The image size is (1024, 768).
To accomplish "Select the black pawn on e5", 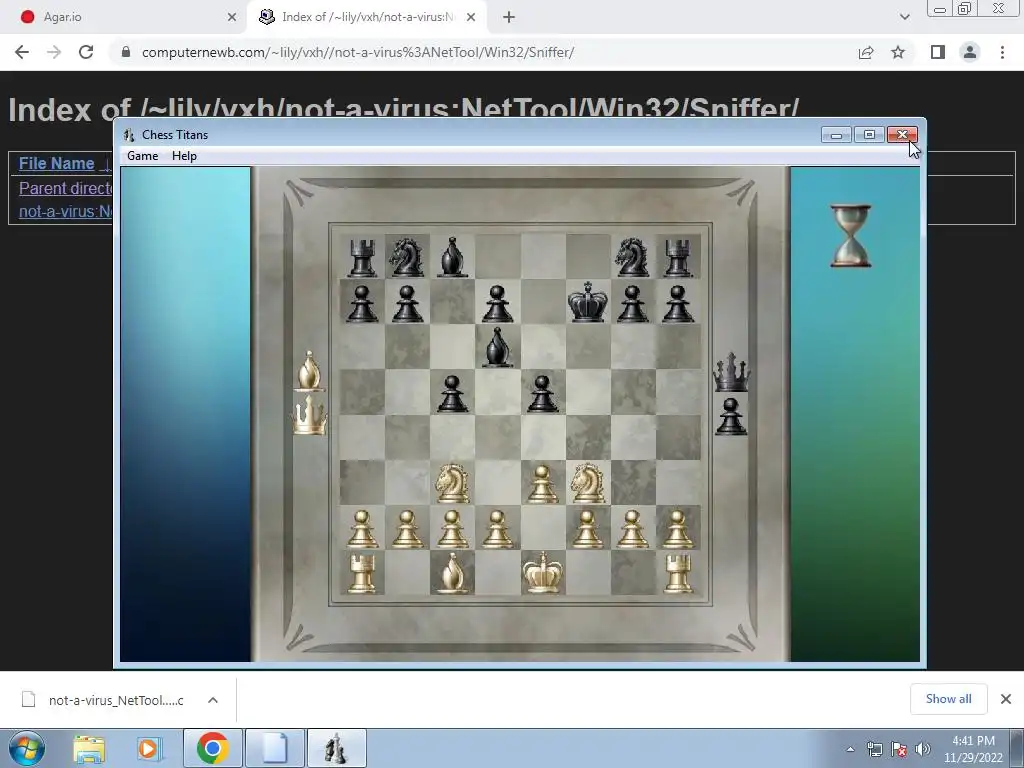I will pos(542,393).
